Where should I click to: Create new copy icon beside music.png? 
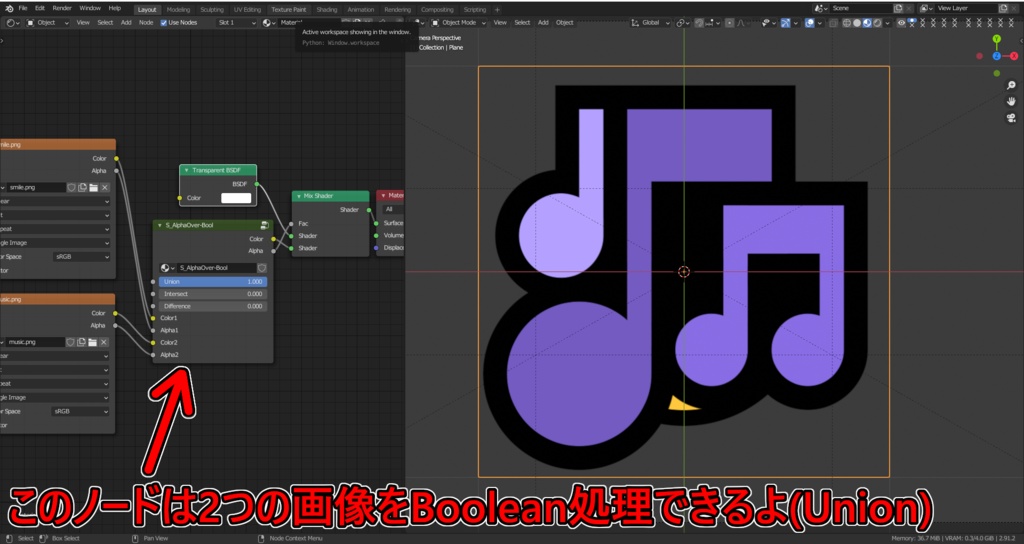coord(82,342)
